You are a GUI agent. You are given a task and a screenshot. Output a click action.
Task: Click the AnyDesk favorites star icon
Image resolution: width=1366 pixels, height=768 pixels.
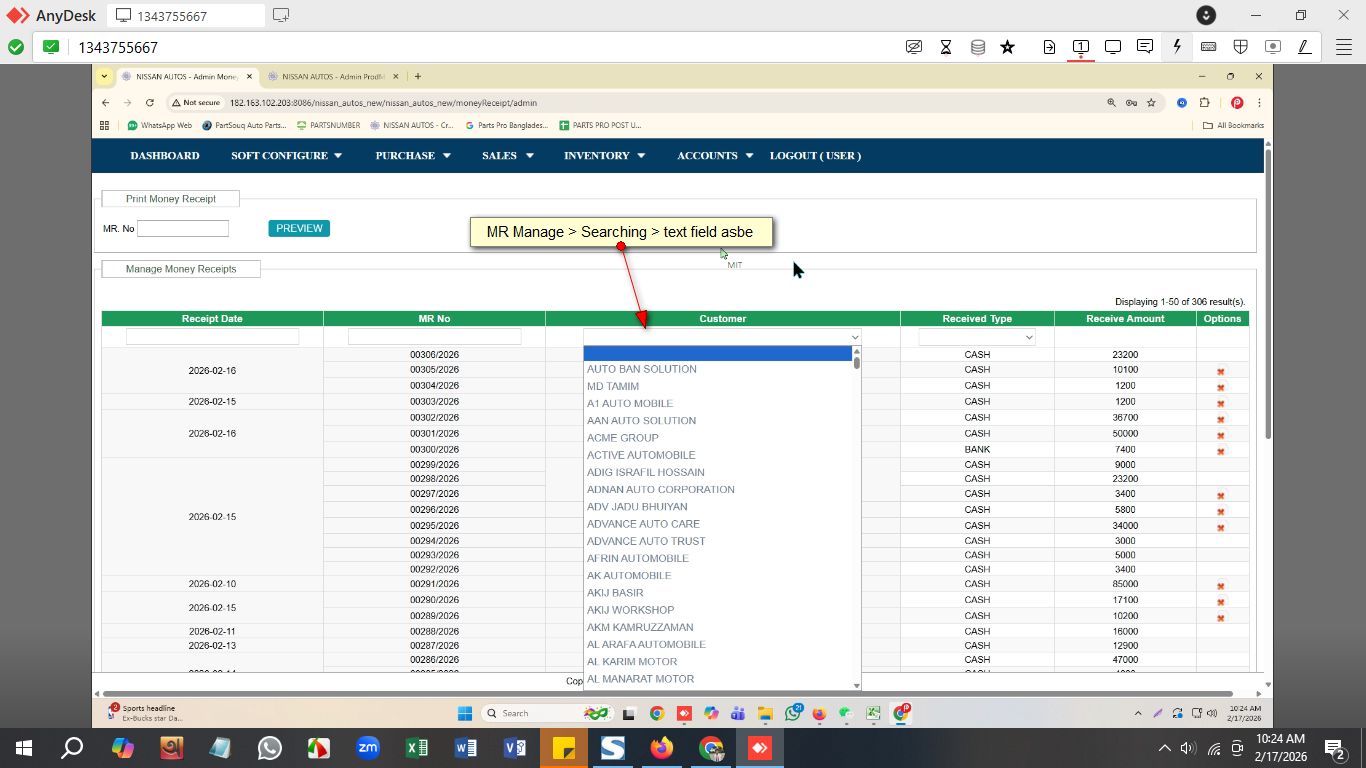point(1007,47)
